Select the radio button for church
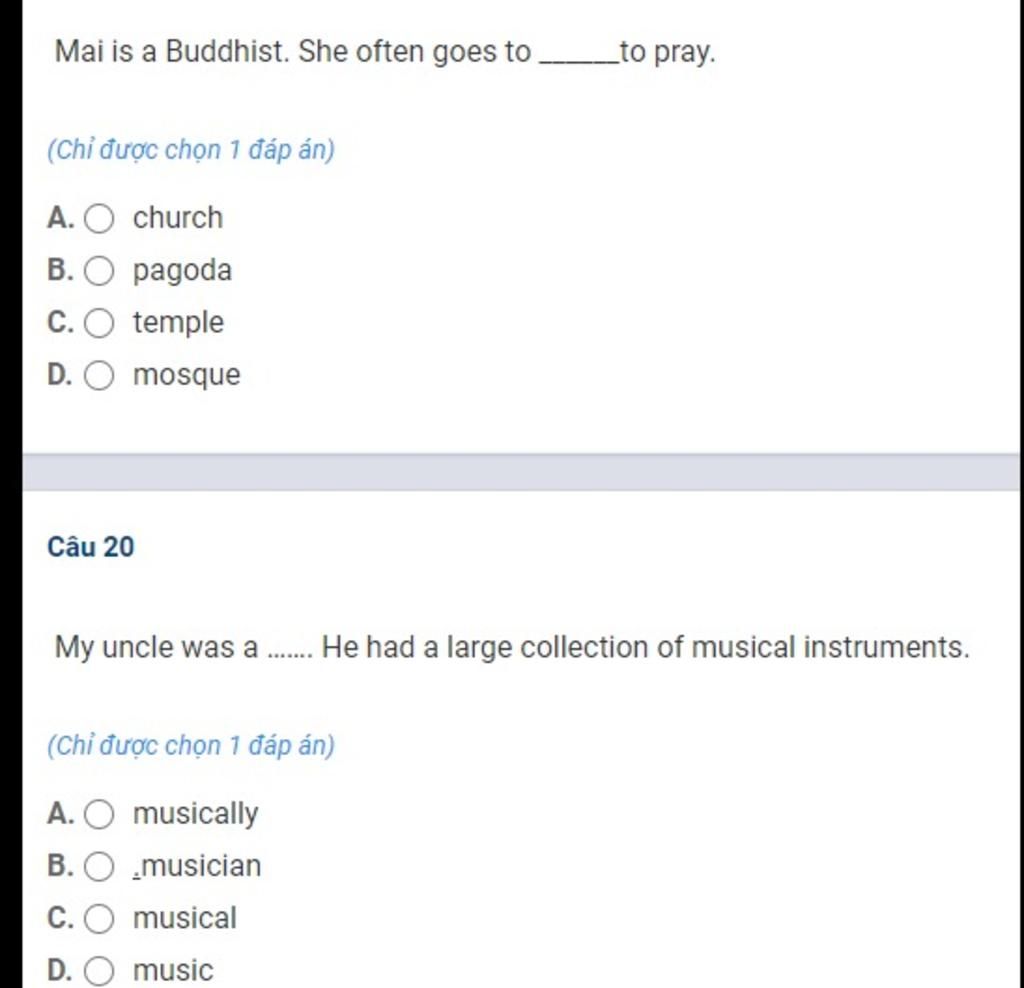The width and height of the screenshot is (1024, 988). click(x=99, y=218)
